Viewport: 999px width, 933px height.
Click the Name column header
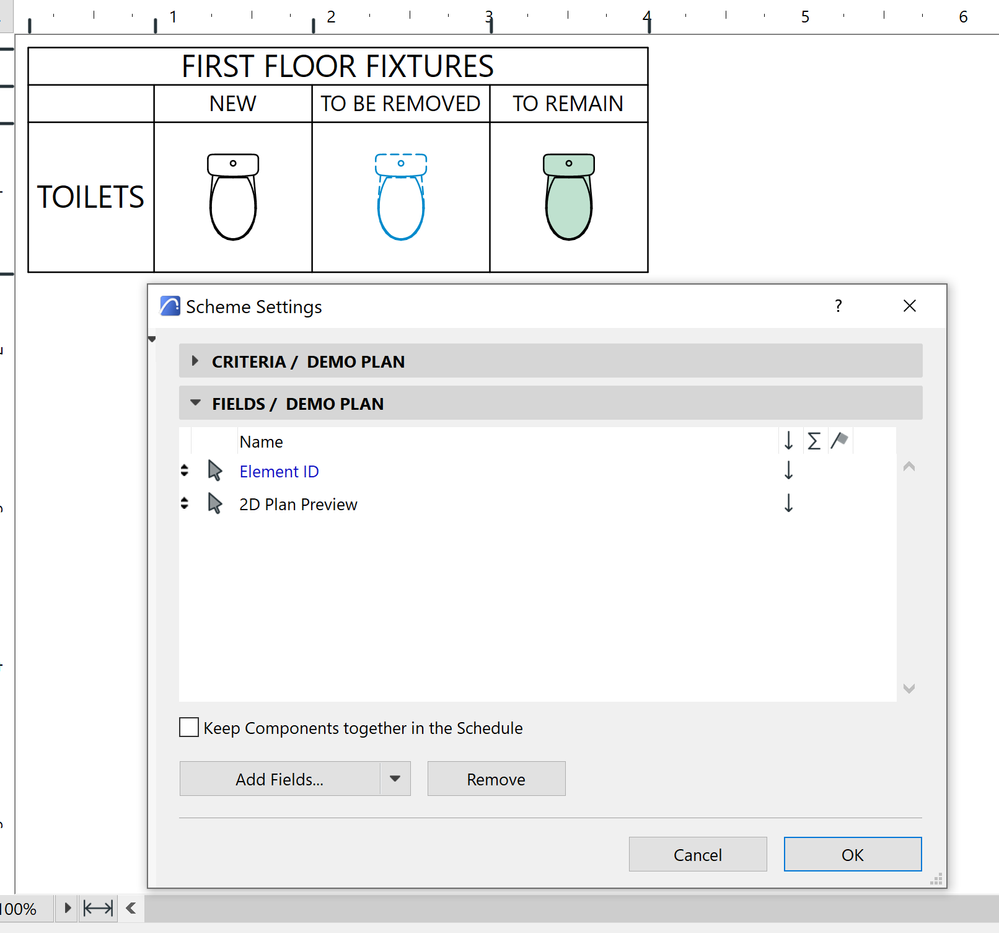[x=261, y=442]
